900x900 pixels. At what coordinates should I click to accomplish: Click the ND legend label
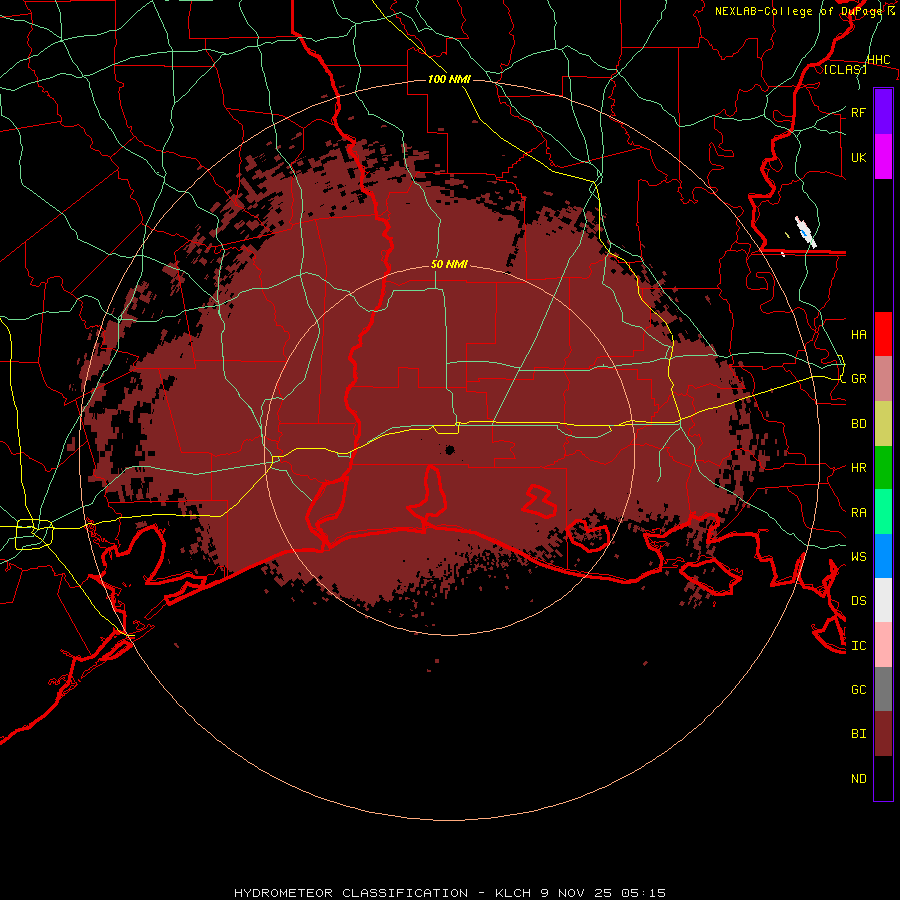[x=858, y=778]
